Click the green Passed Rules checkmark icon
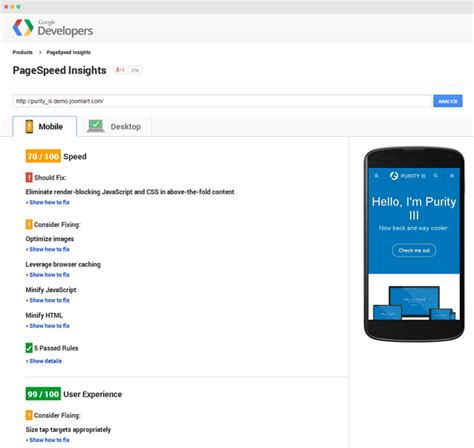Screen dimensions: 474x448 tap(29, 348)
